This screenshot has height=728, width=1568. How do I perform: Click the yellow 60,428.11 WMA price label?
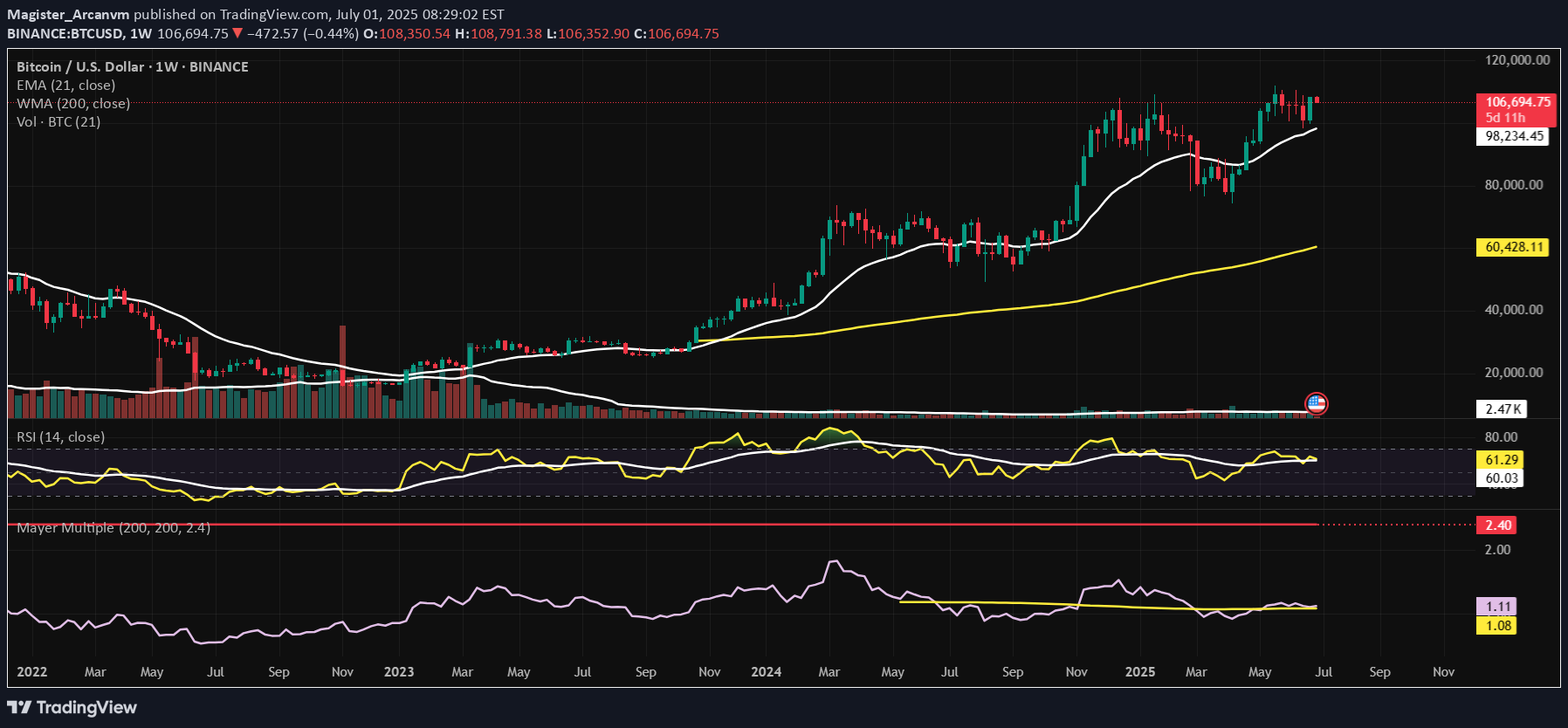pyautogui.click(x=1515, y=247)
